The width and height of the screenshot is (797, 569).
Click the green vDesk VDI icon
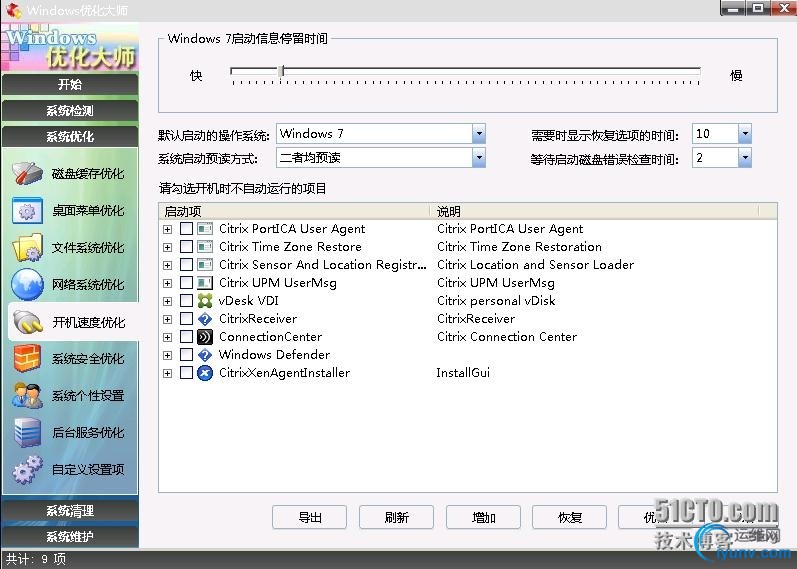click(205, 301)
